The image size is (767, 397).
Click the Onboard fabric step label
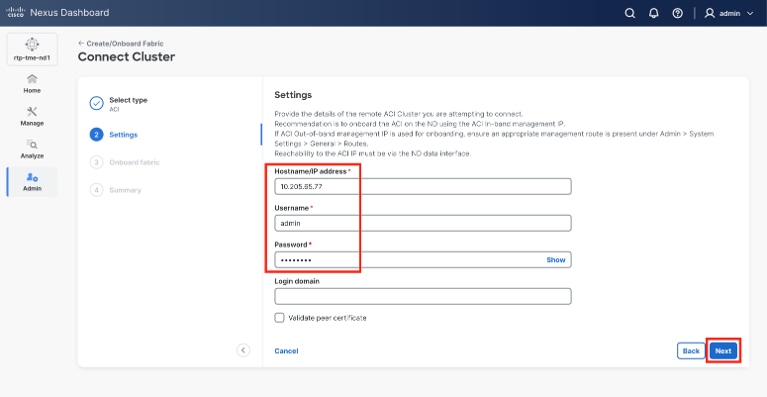point(134,162)
